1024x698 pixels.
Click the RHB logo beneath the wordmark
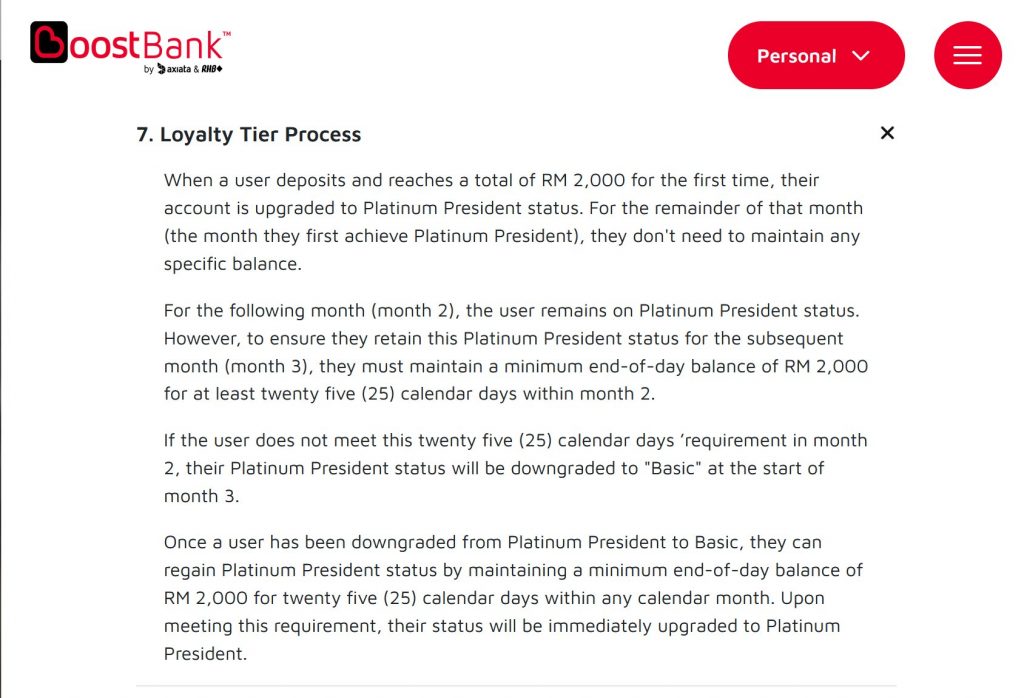(x=212, y=69)
